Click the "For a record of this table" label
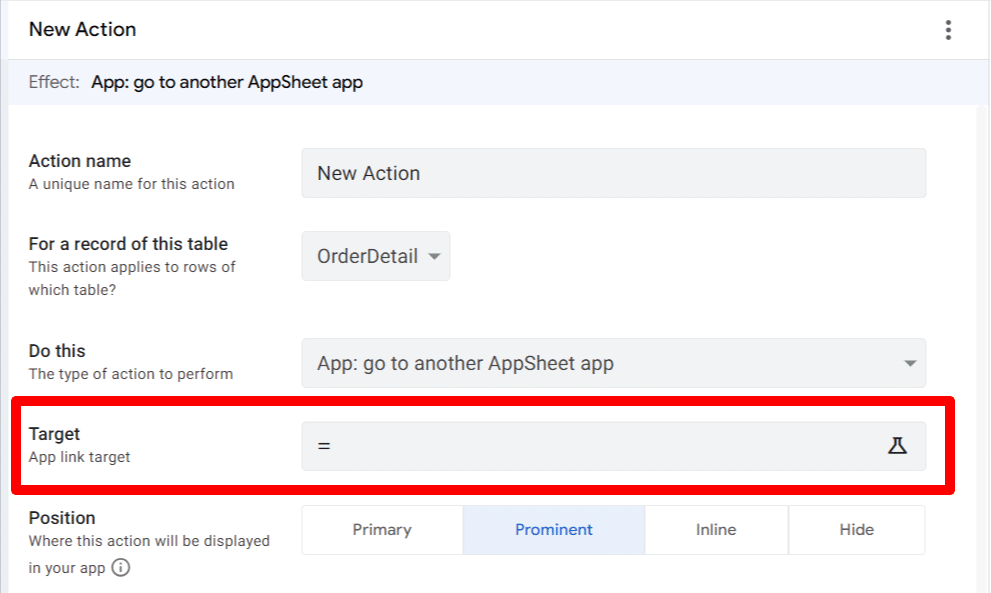This screenshot has height=593, width=991. tap(128, 244)
